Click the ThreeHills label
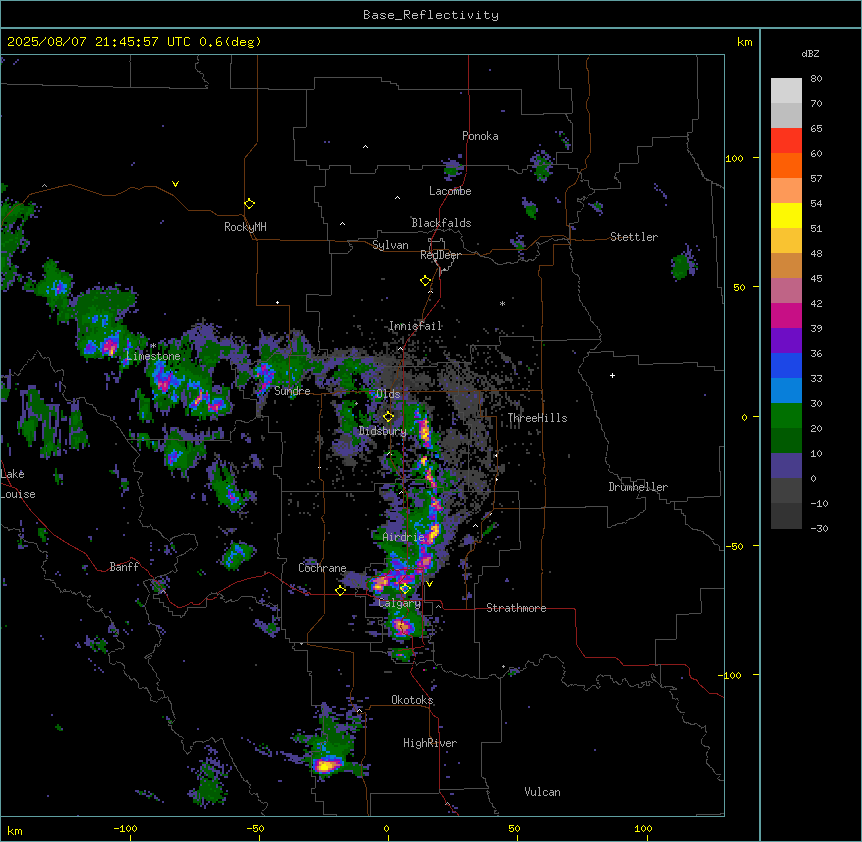This screenshot has width=862, height=842. click(538, 418)
